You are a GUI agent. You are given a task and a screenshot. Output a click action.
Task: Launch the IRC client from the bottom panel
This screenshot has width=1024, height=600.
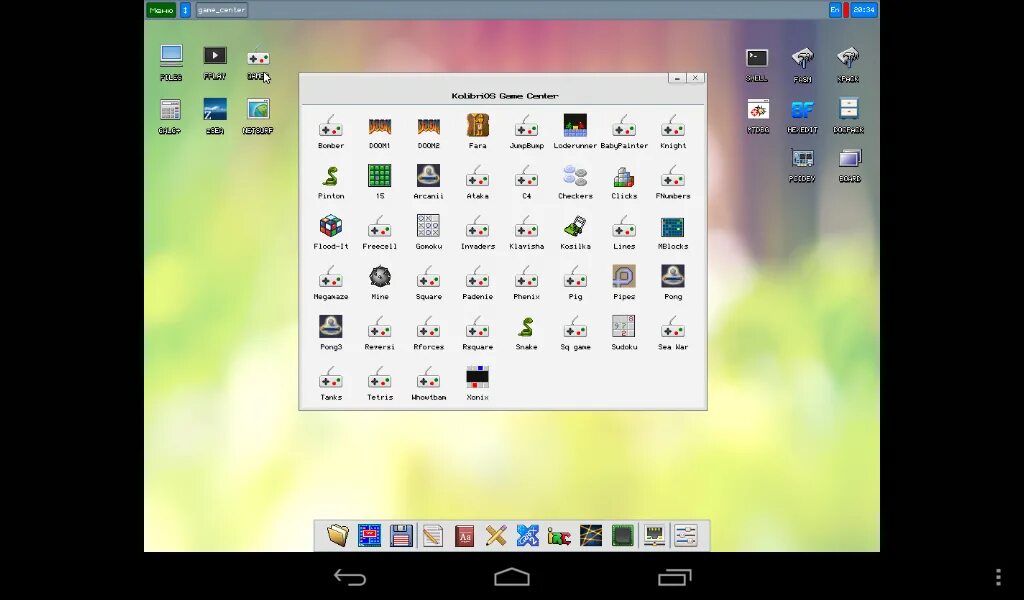(x=557, y=537)
